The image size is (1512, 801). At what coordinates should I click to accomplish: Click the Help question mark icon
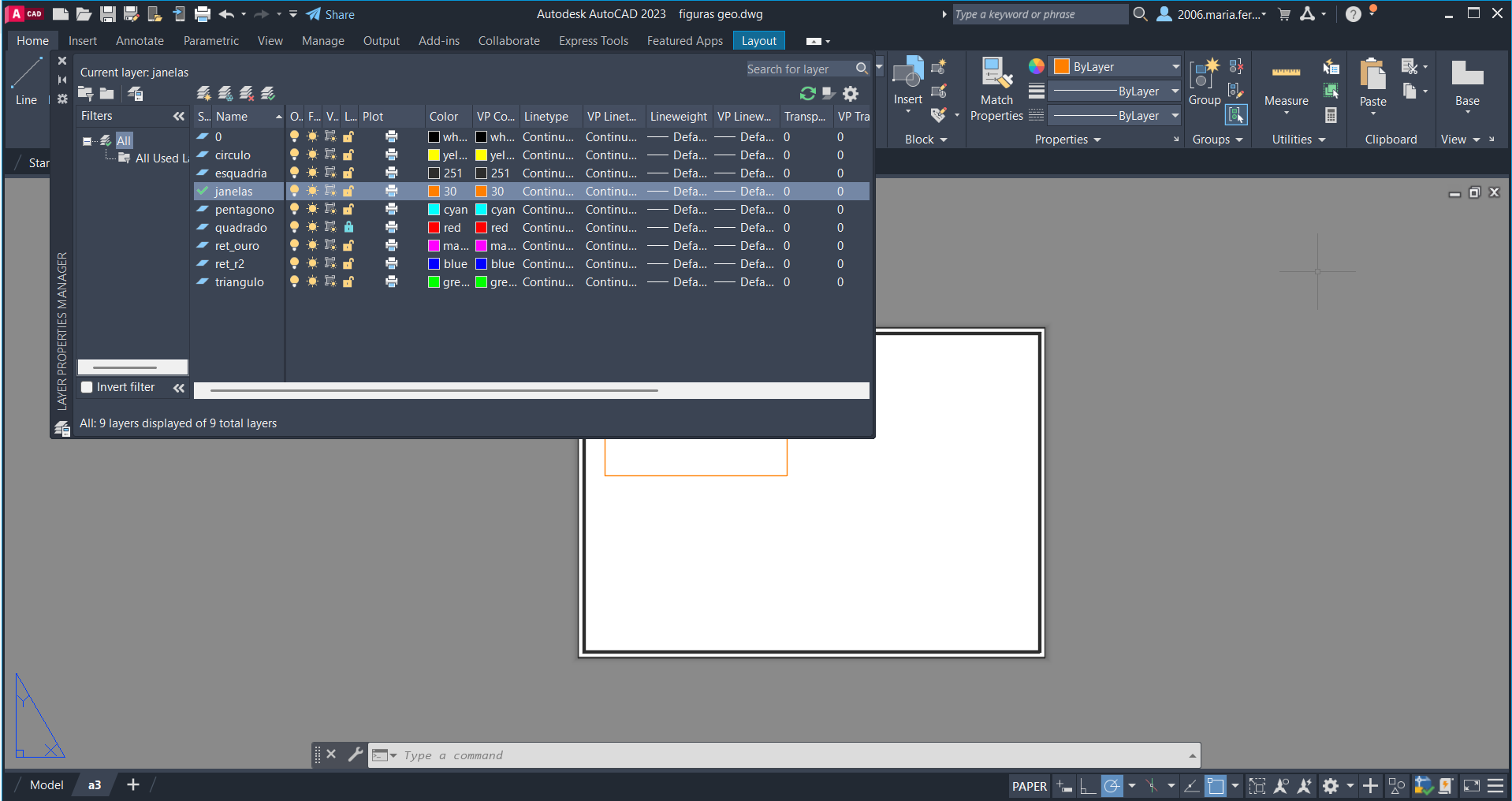[1354, 14]
